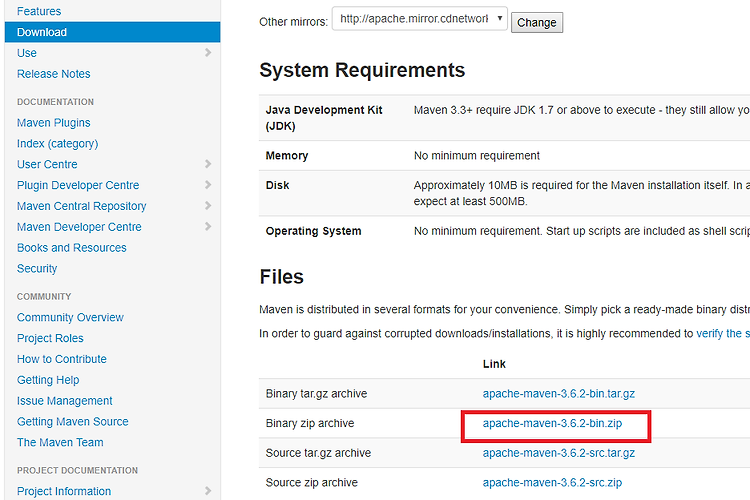Open Getting Maven Source link
Viewport: 750px width, 500px height.
pyautogui.click(x=73, y=422)
